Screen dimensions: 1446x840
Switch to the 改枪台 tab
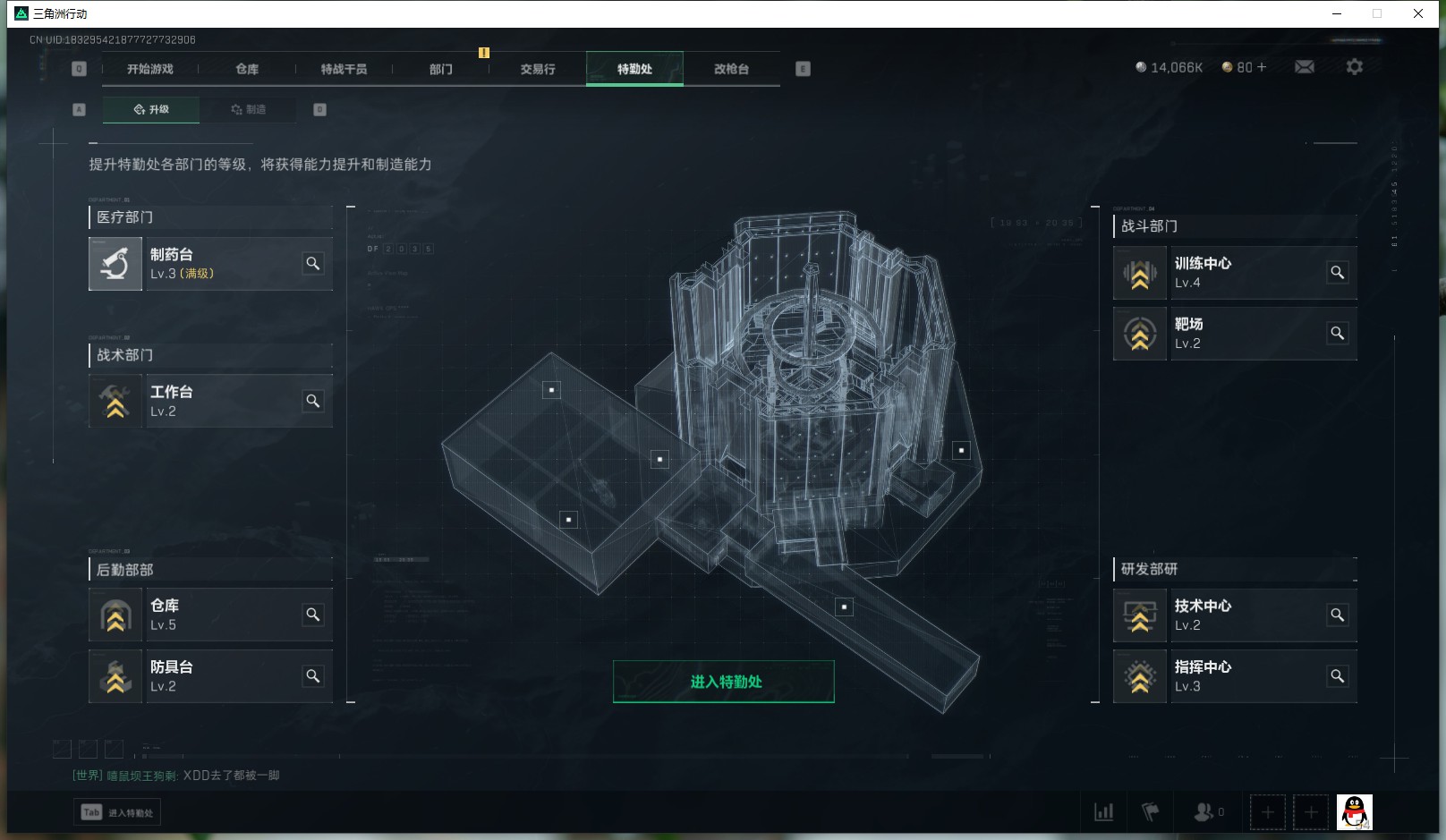click(731, 69)
